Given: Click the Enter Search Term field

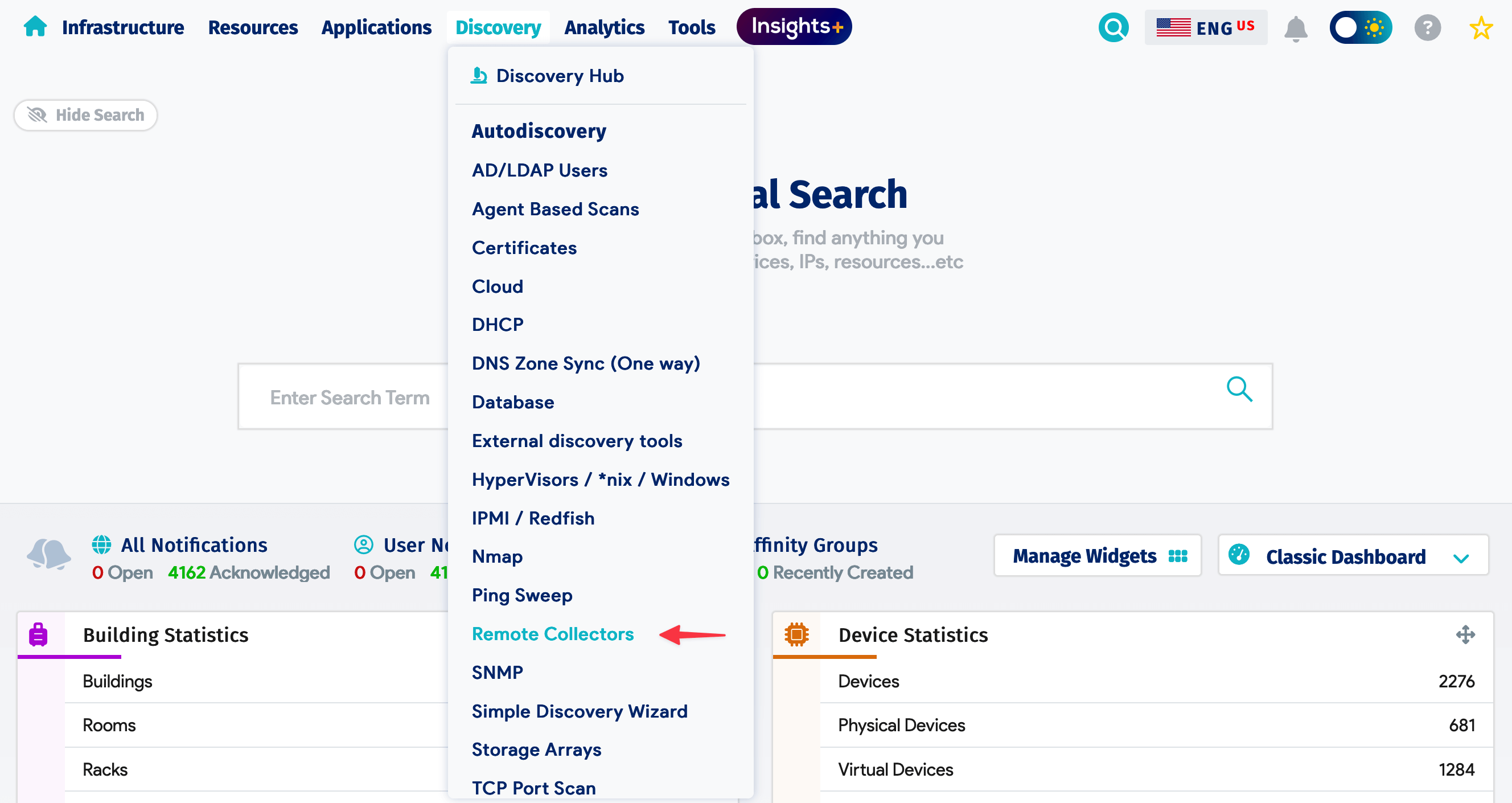Looking at the screenshot, I should coord(350,398).
